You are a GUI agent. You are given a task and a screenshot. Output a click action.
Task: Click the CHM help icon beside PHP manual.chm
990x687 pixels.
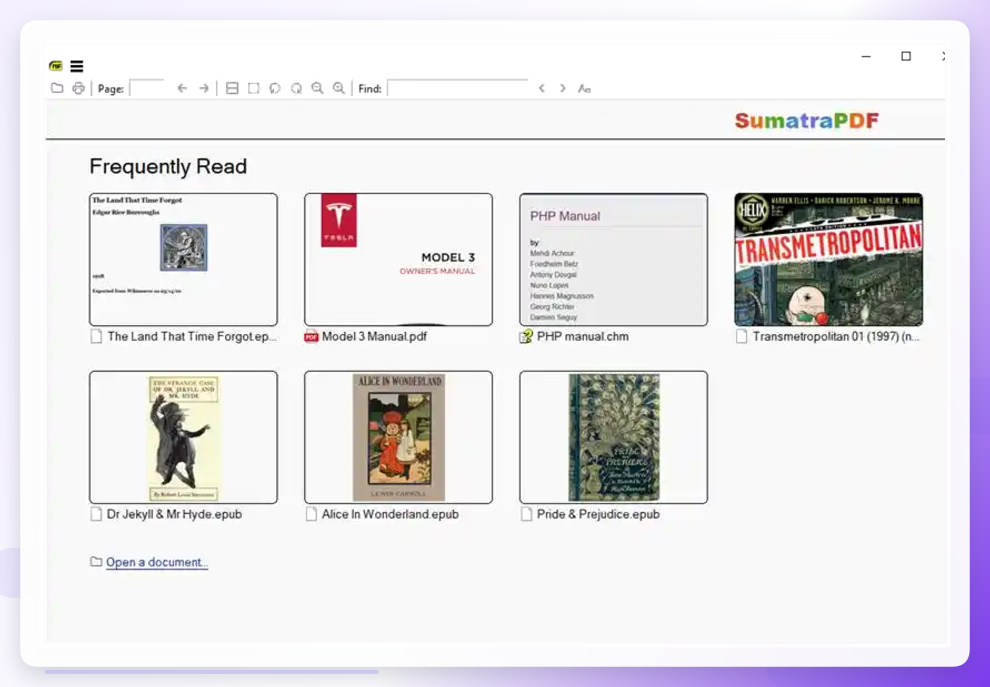coord(526,337)
